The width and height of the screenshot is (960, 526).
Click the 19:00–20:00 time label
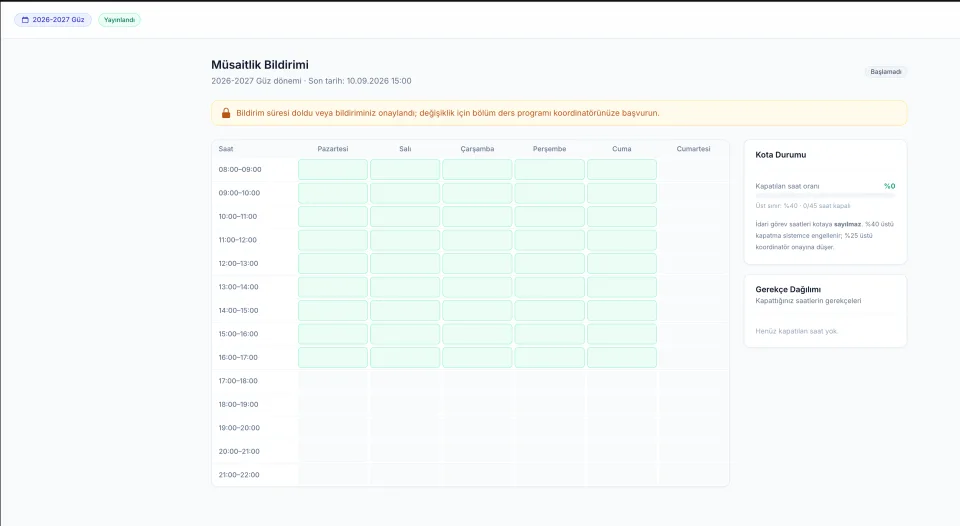tap(239, 428)
